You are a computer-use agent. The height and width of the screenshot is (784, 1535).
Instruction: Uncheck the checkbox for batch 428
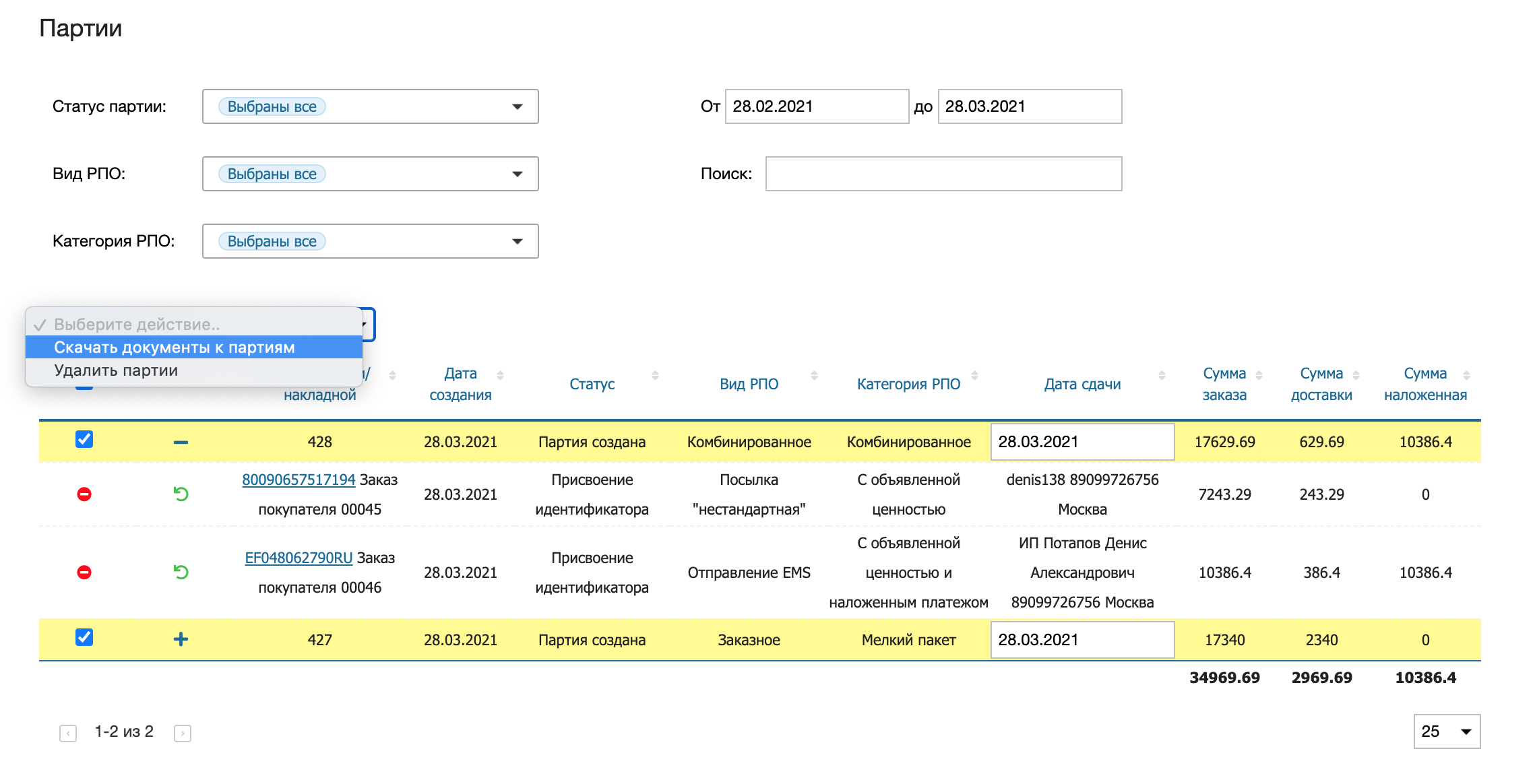pyautogui.click(x=84, y=440)
